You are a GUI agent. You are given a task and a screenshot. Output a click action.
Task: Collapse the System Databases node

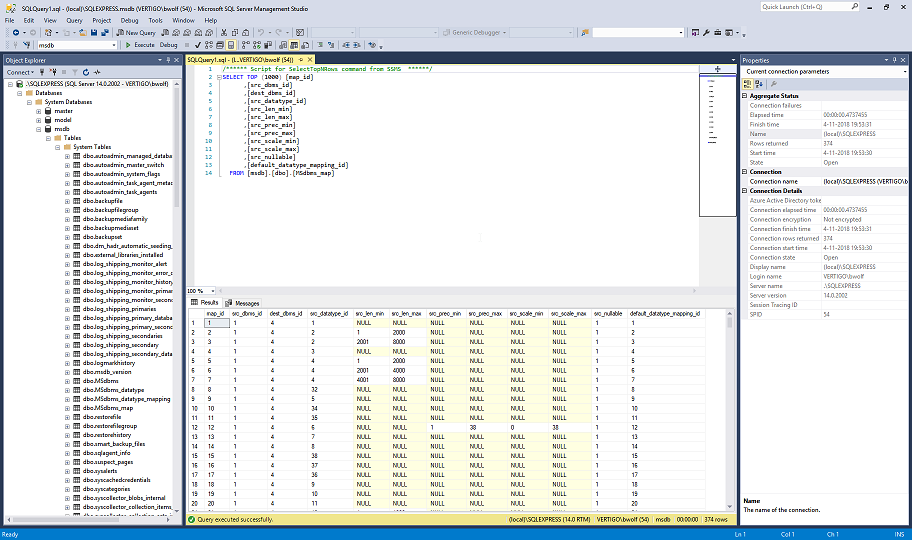coord(29,102)
